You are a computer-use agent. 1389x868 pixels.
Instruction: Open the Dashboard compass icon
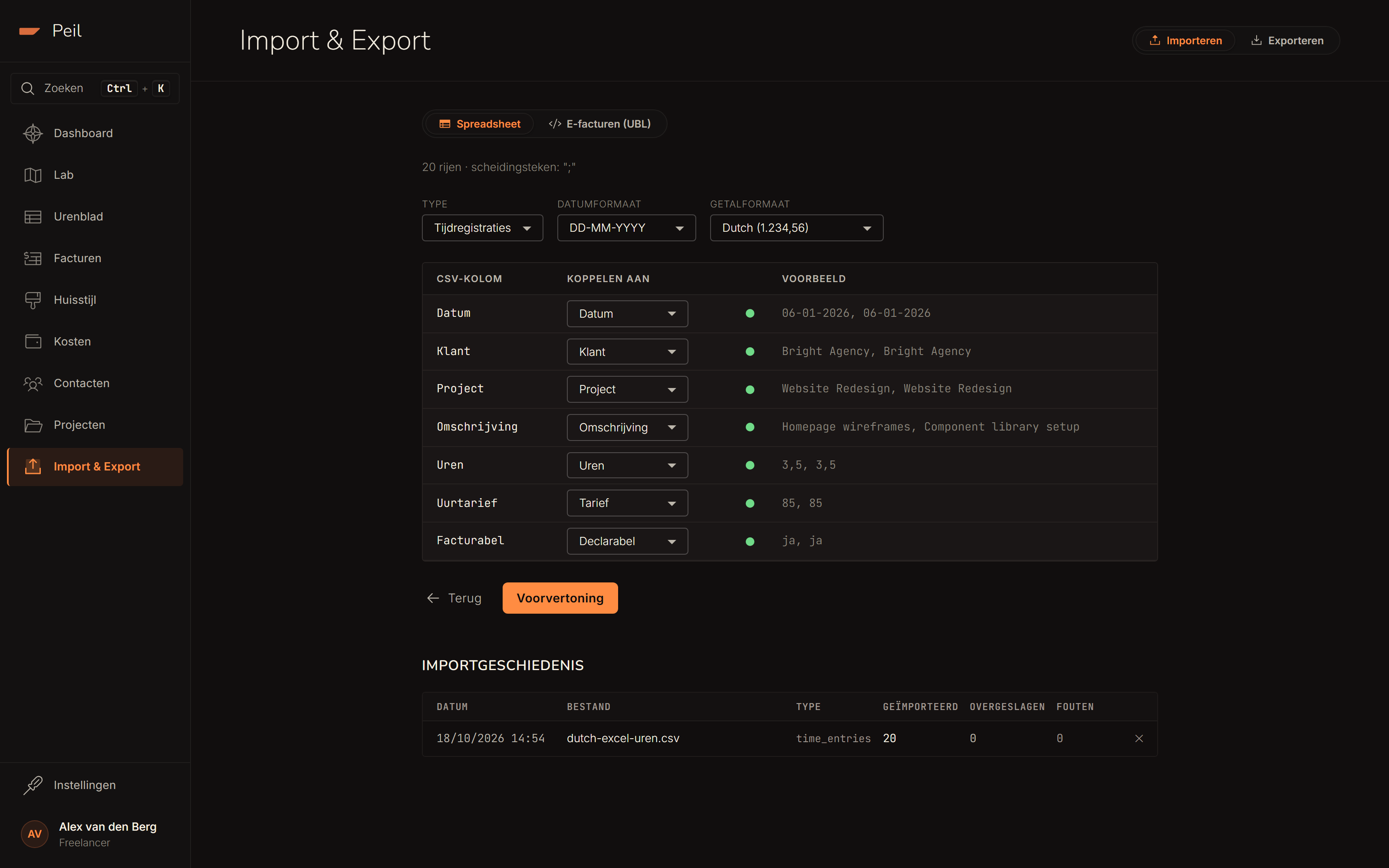pos(33,133)
